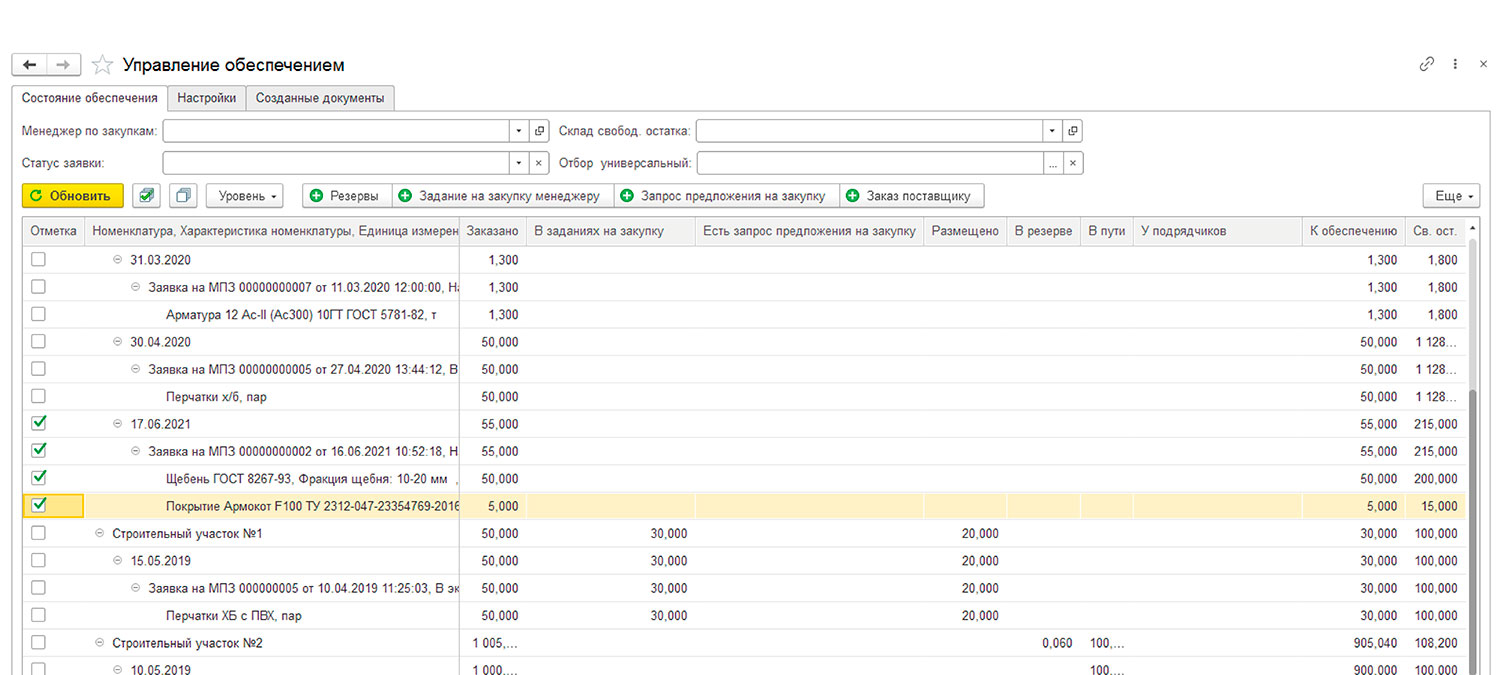
Task: Click the copy link icon
Action: (1427, 64)
